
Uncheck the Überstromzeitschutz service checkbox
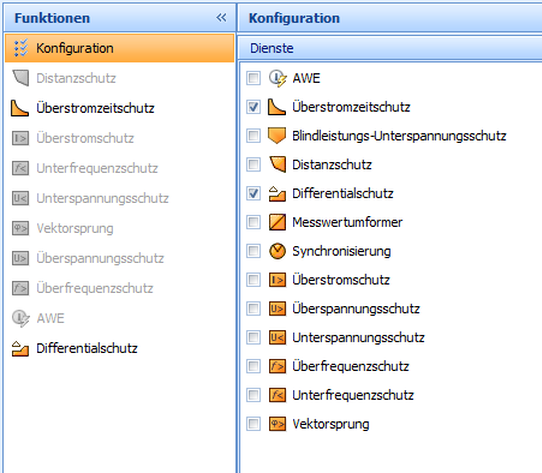pos(253,107)
